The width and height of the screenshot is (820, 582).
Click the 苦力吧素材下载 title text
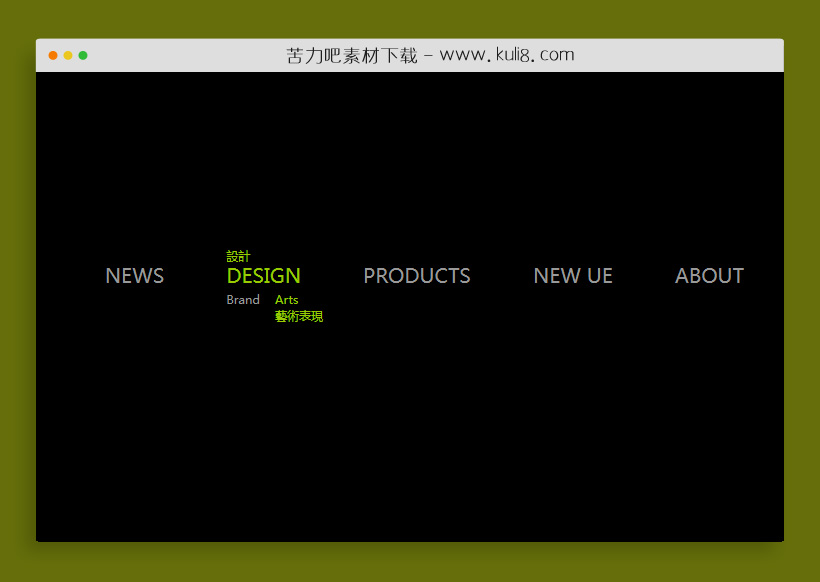pos(351,55)
